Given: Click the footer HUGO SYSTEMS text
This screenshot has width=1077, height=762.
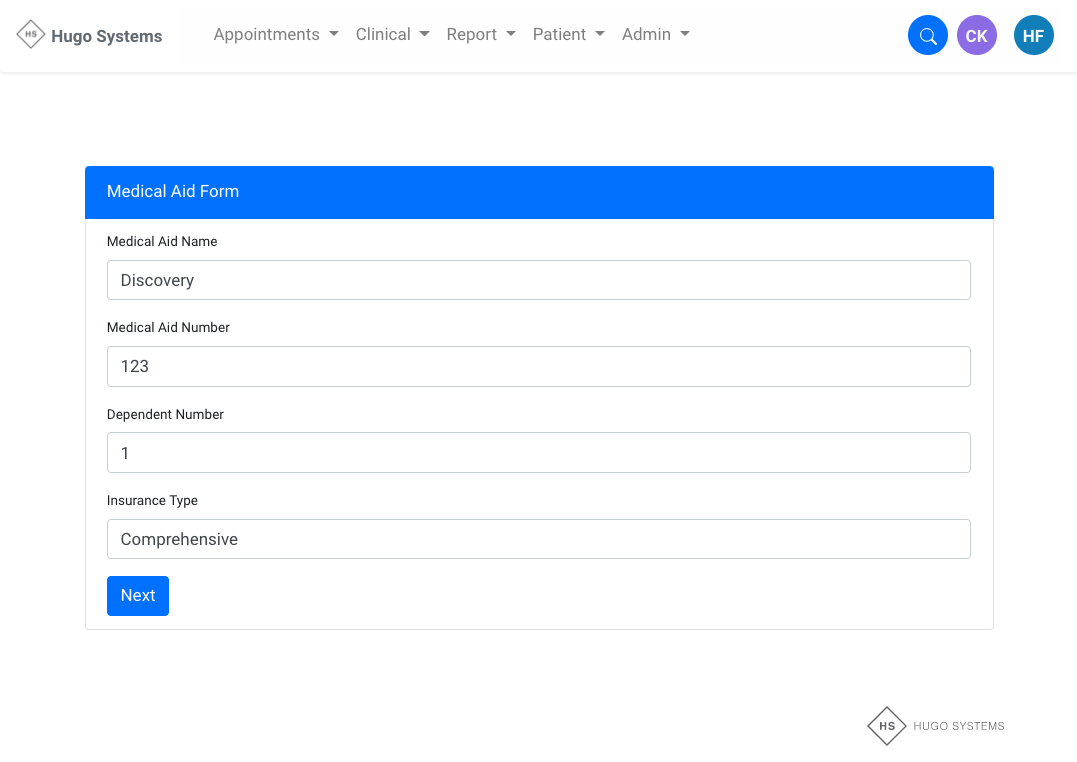Looking at the screenshot, I should 958,726.
